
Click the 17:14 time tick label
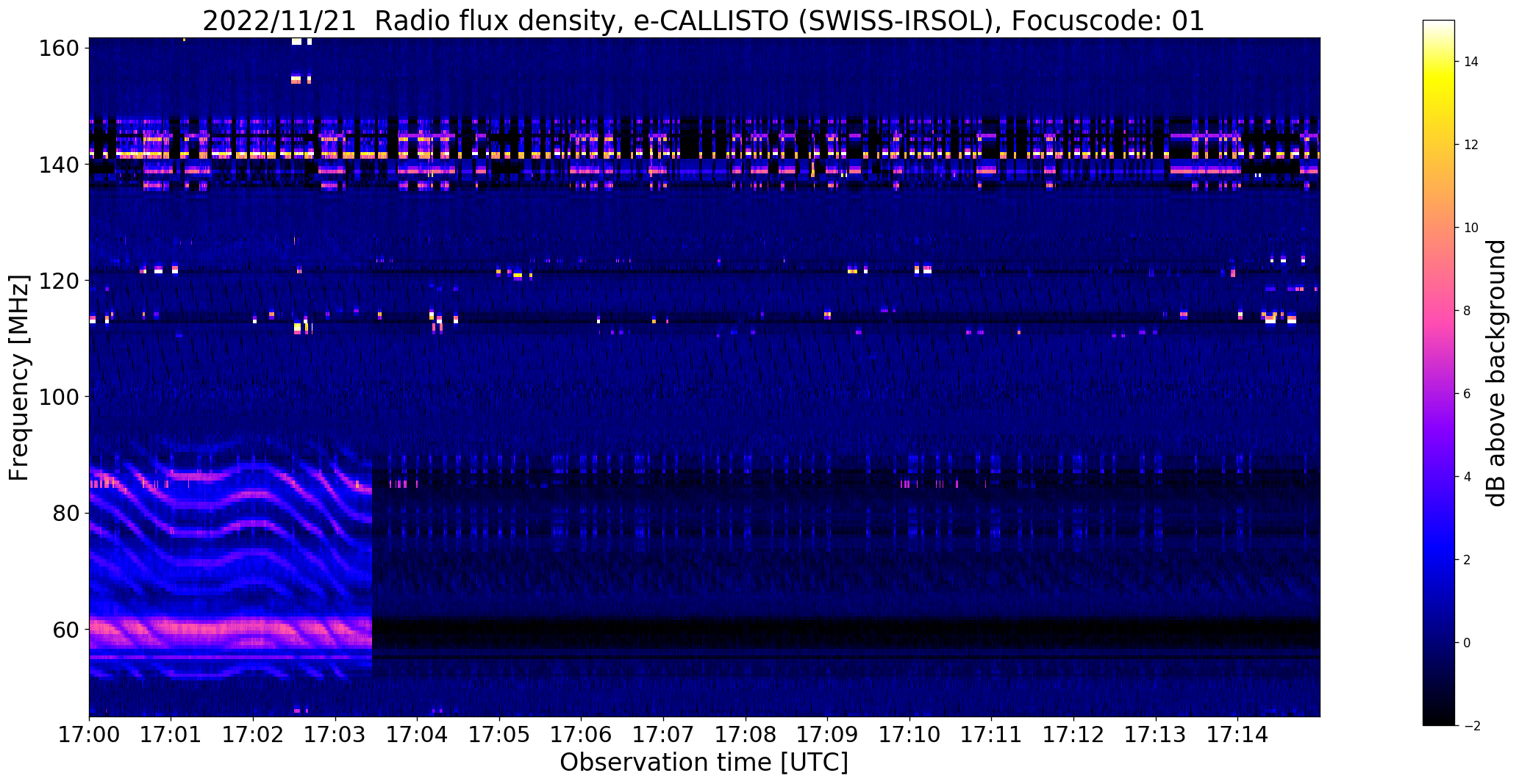click(1238, 734)
